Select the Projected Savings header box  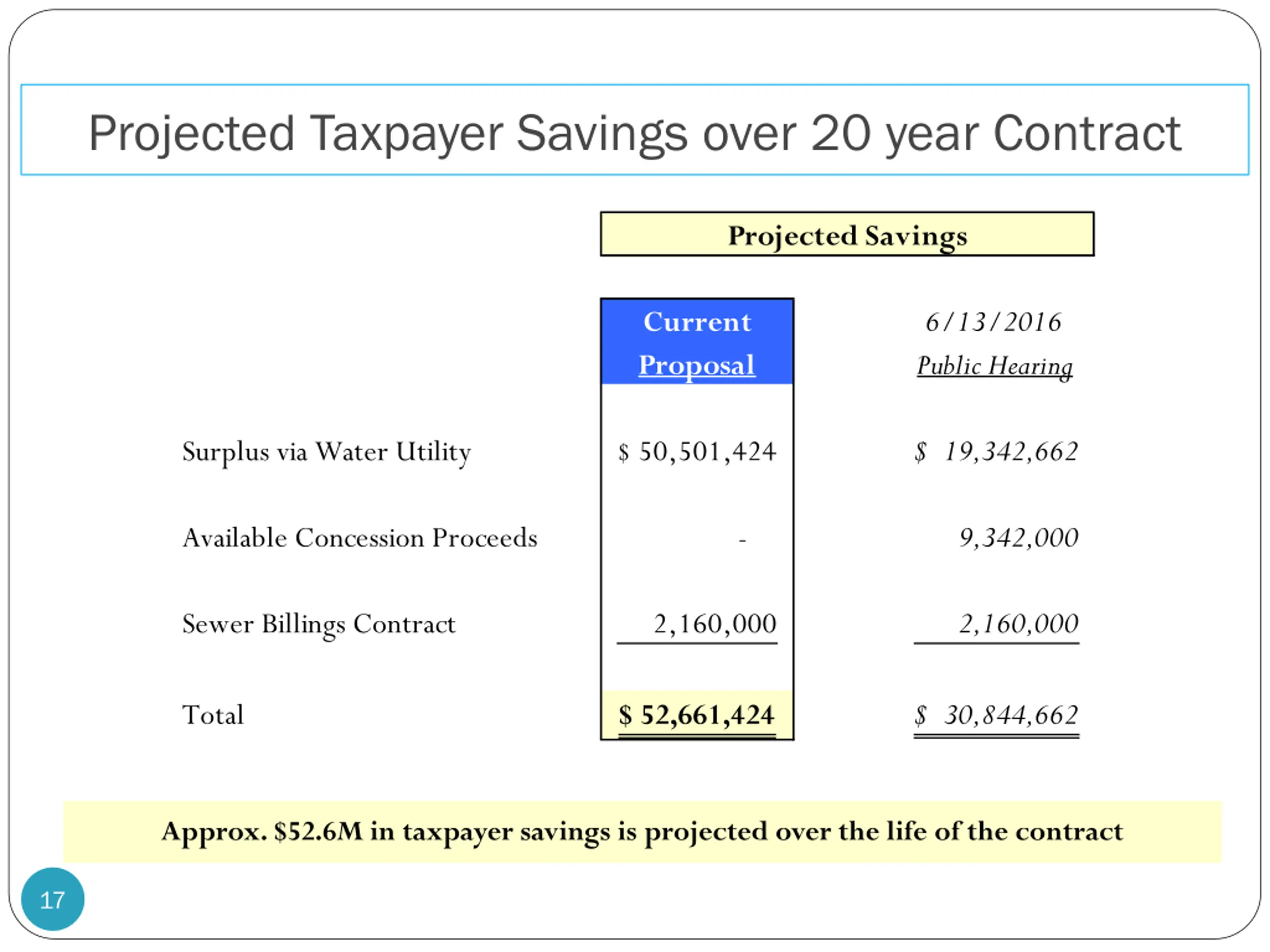point(847,234)
